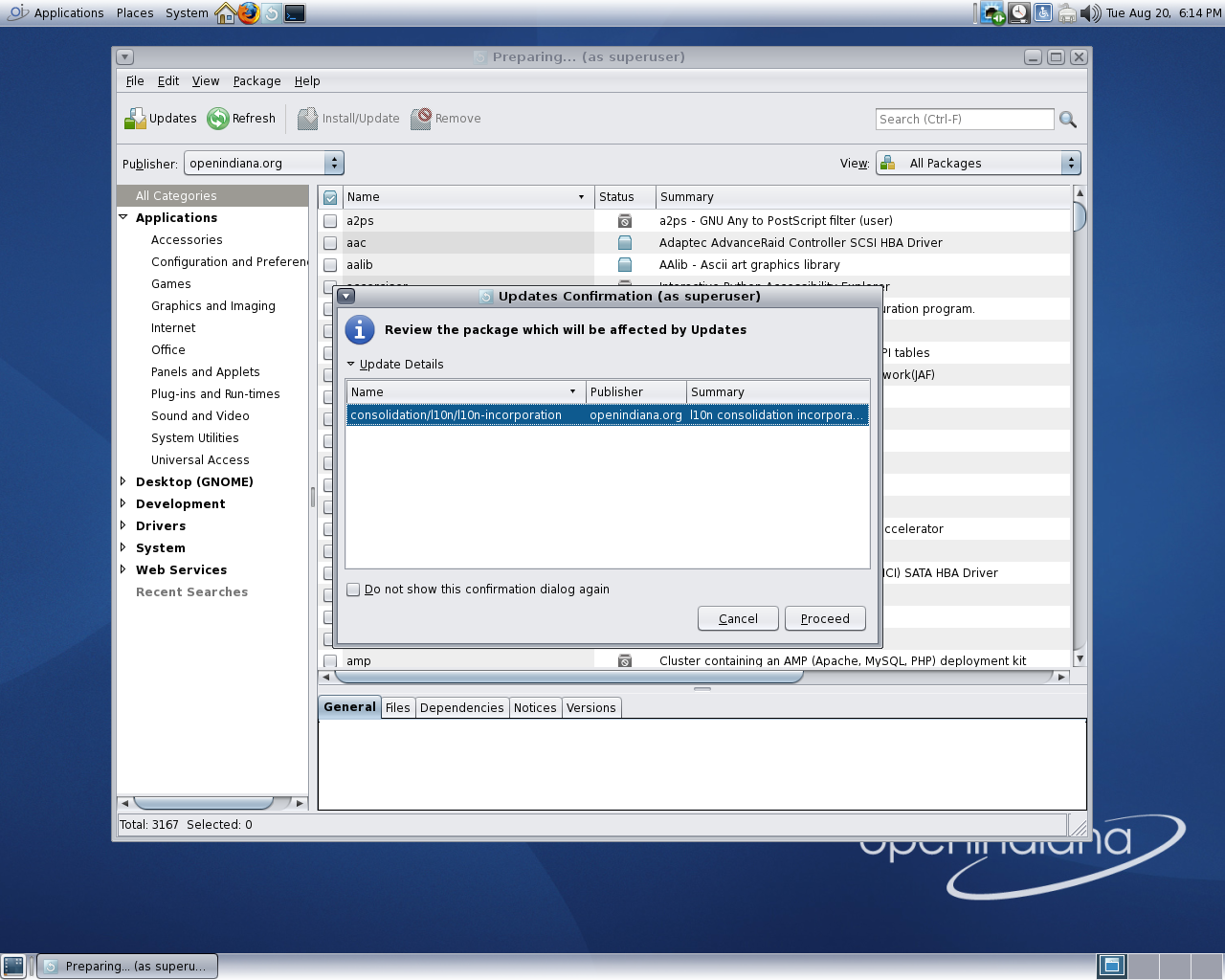Image resolution: width=1225 pixels, height=980 pixels.
Task: Launch the terminal from the top panel
Action: (295, 13)
